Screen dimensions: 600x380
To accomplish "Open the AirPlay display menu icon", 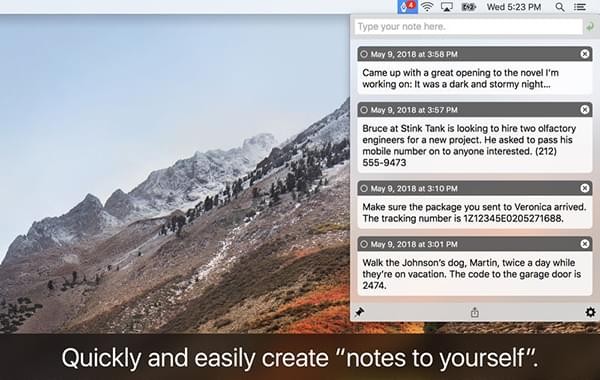I will point(447,7).
